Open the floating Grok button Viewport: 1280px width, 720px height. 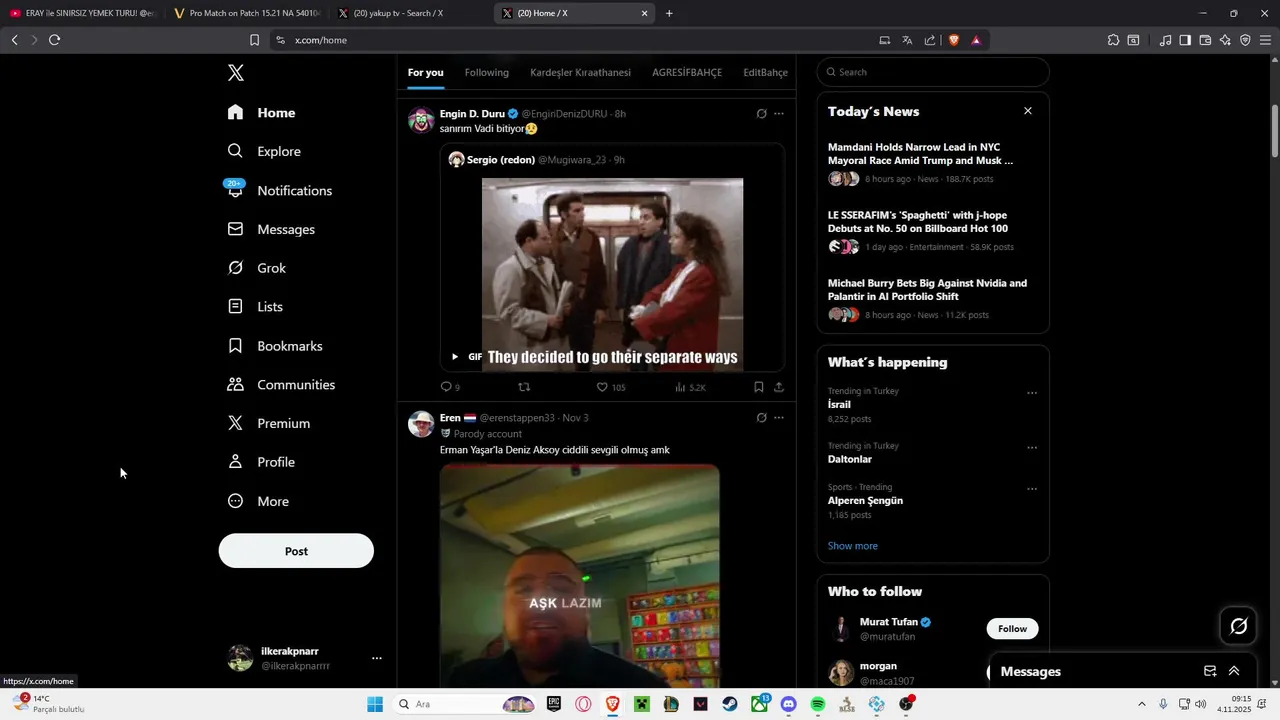point(1238,626)
